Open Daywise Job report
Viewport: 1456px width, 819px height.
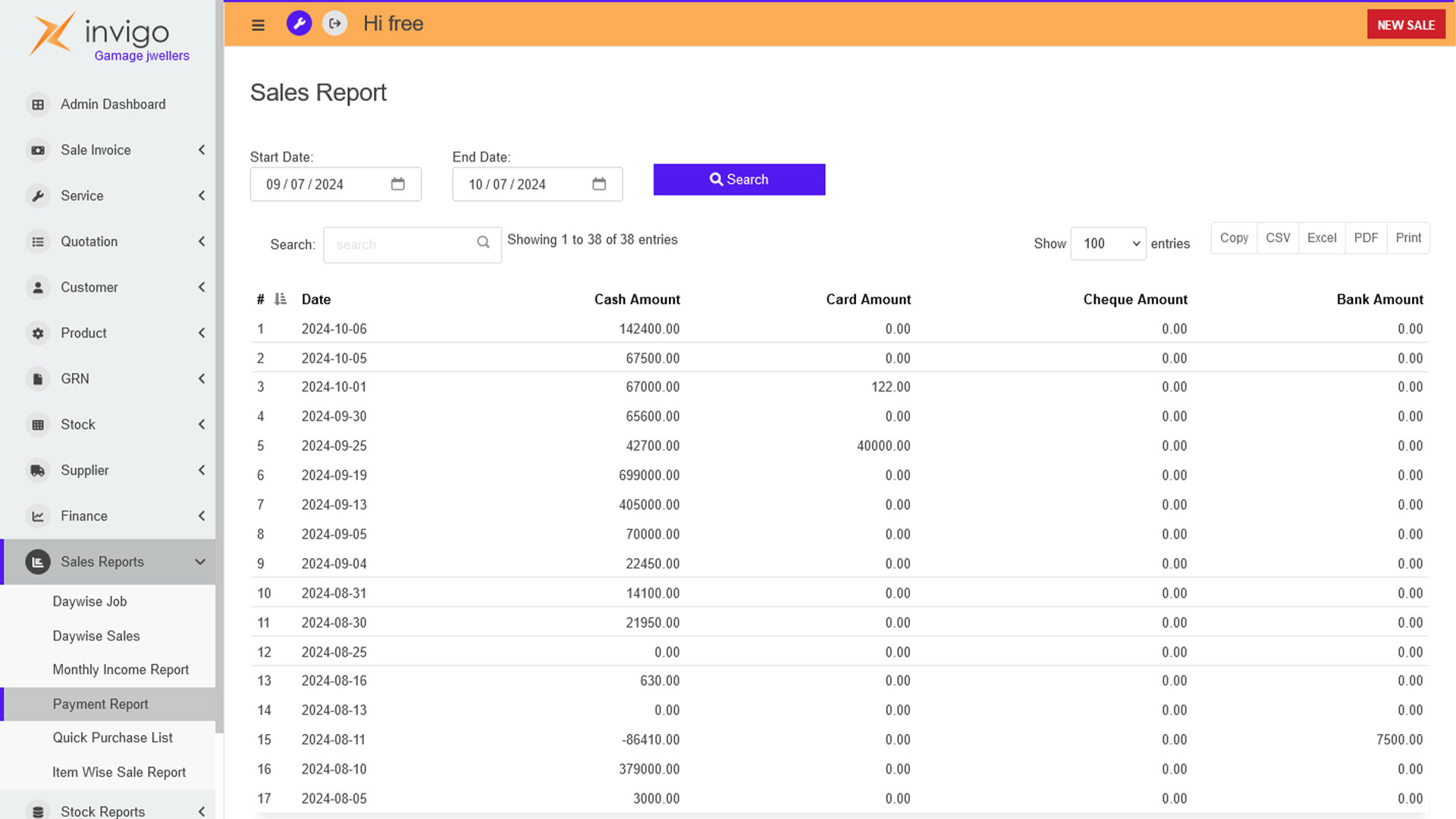click(89, 601)
